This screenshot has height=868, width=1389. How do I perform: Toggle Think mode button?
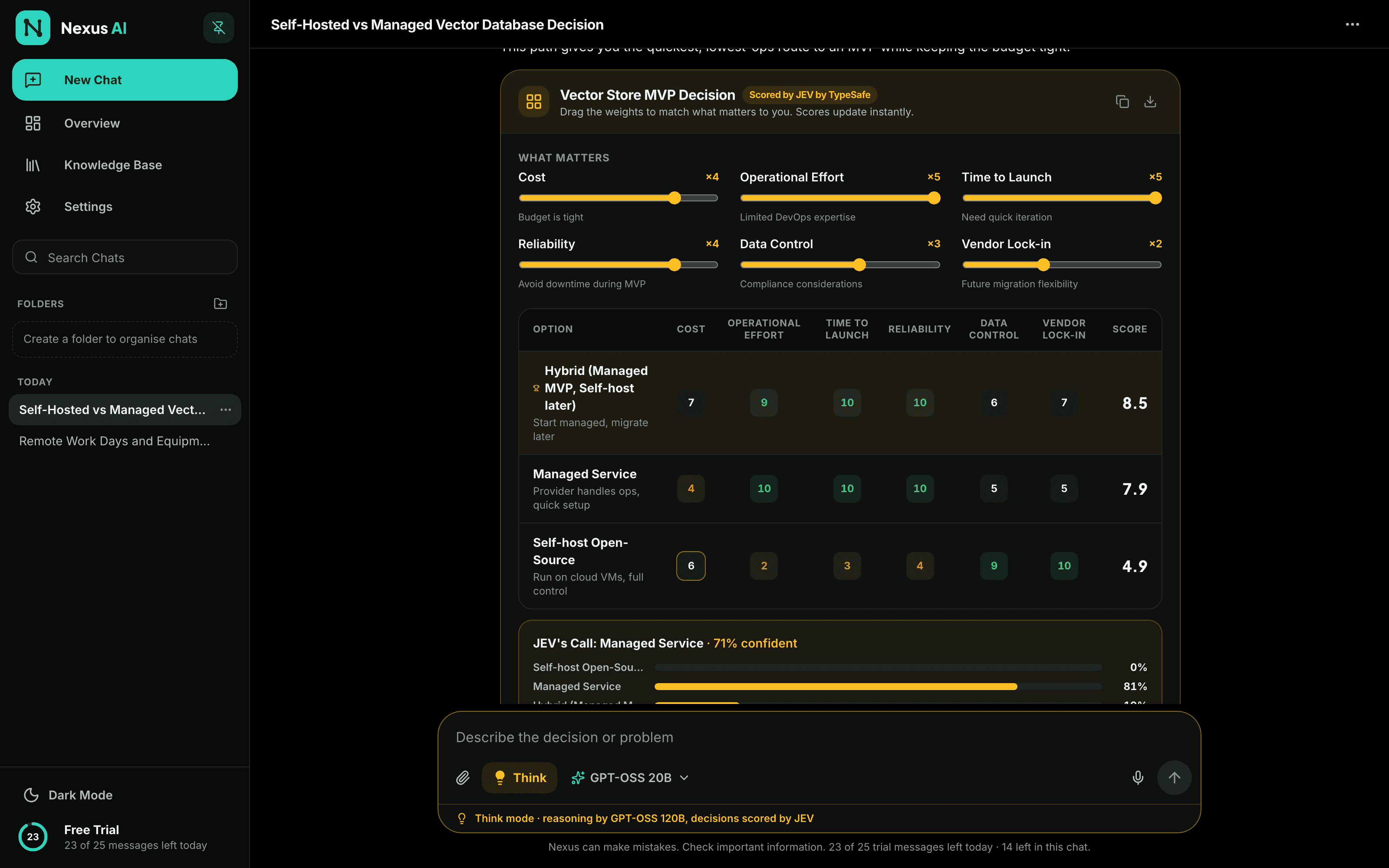click(x=520, y=777)
